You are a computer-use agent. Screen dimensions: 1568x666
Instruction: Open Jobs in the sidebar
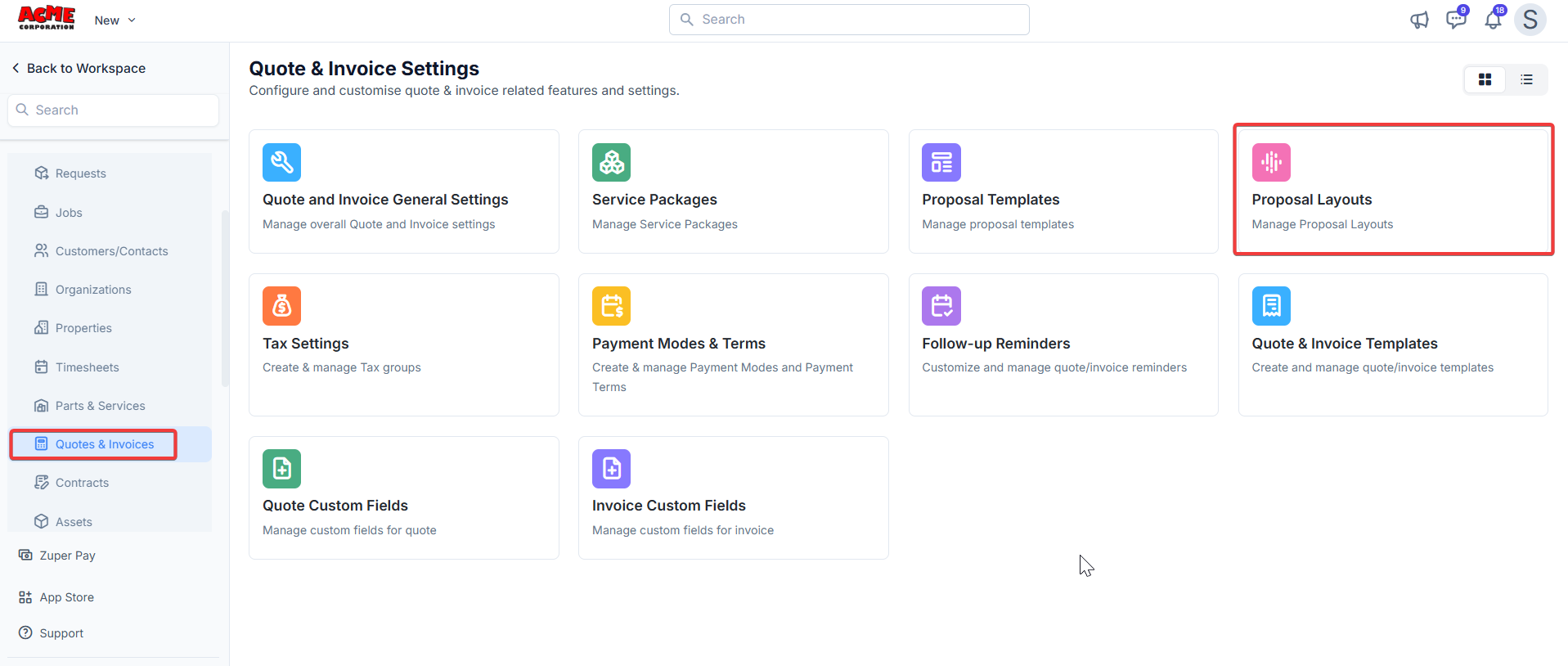point(69,213)
